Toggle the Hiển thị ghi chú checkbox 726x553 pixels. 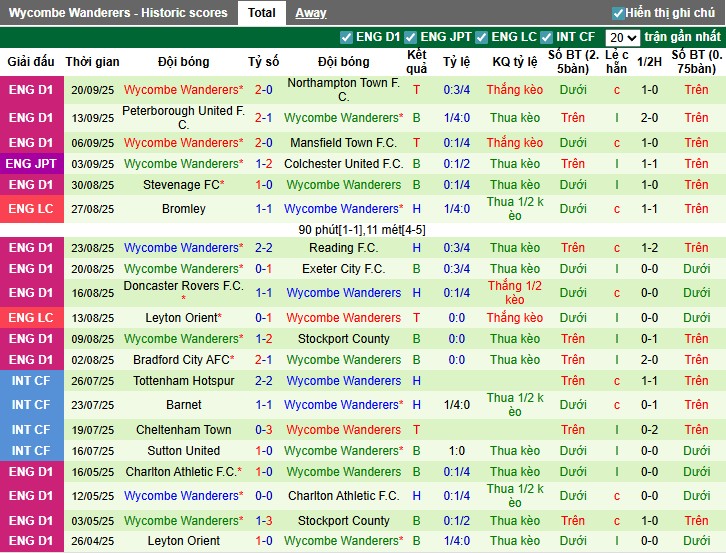tap(618, 13)
